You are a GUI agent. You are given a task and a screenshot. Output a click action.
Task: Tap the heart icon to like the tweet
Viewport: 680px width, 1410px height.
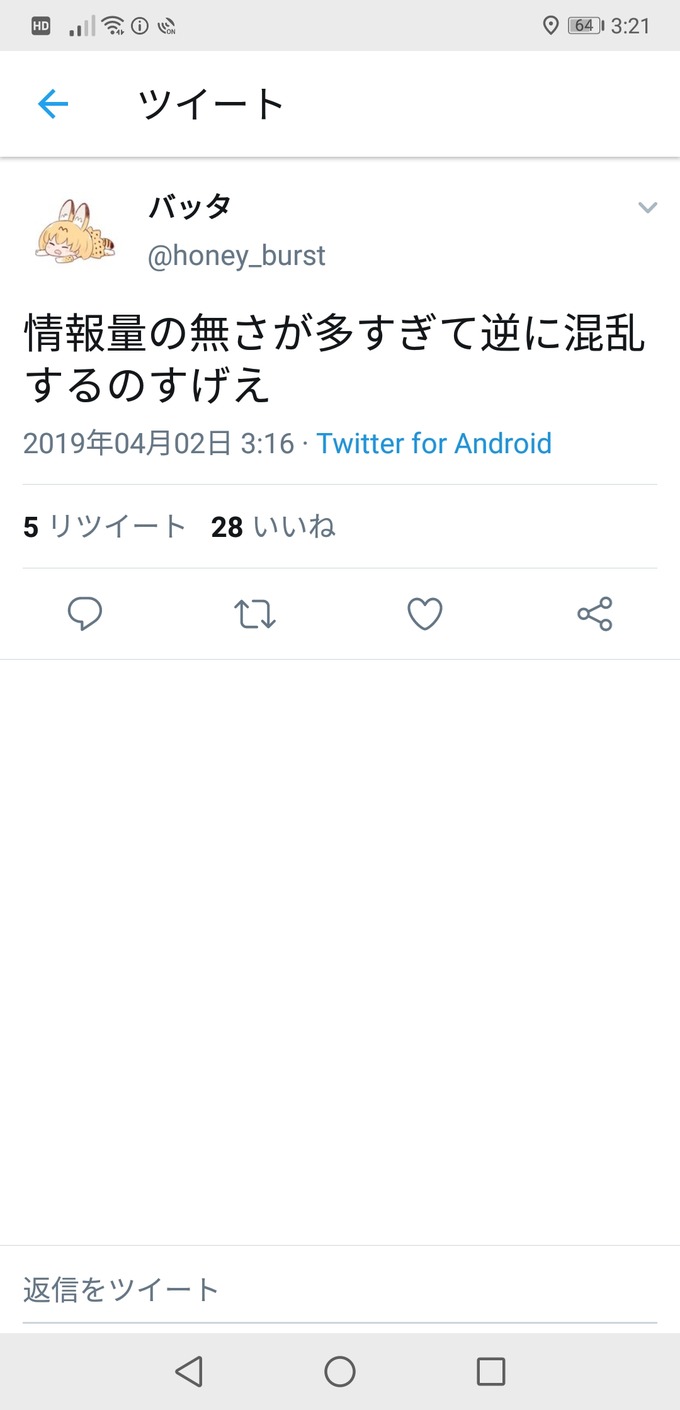425,613
